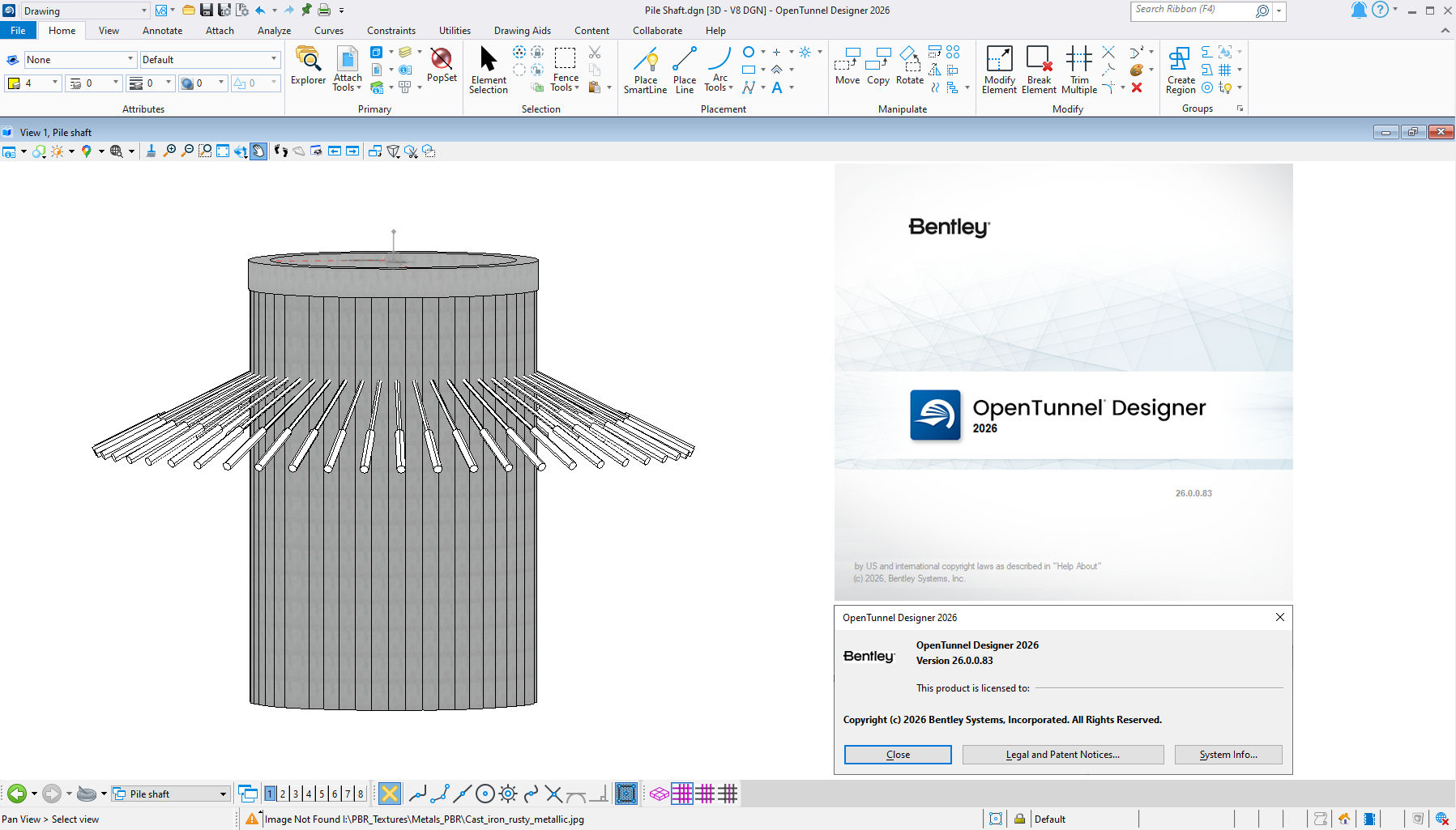Select the Modify Element tool
Viewport: 1456px width, 830px height.
[x=999, y=70]
